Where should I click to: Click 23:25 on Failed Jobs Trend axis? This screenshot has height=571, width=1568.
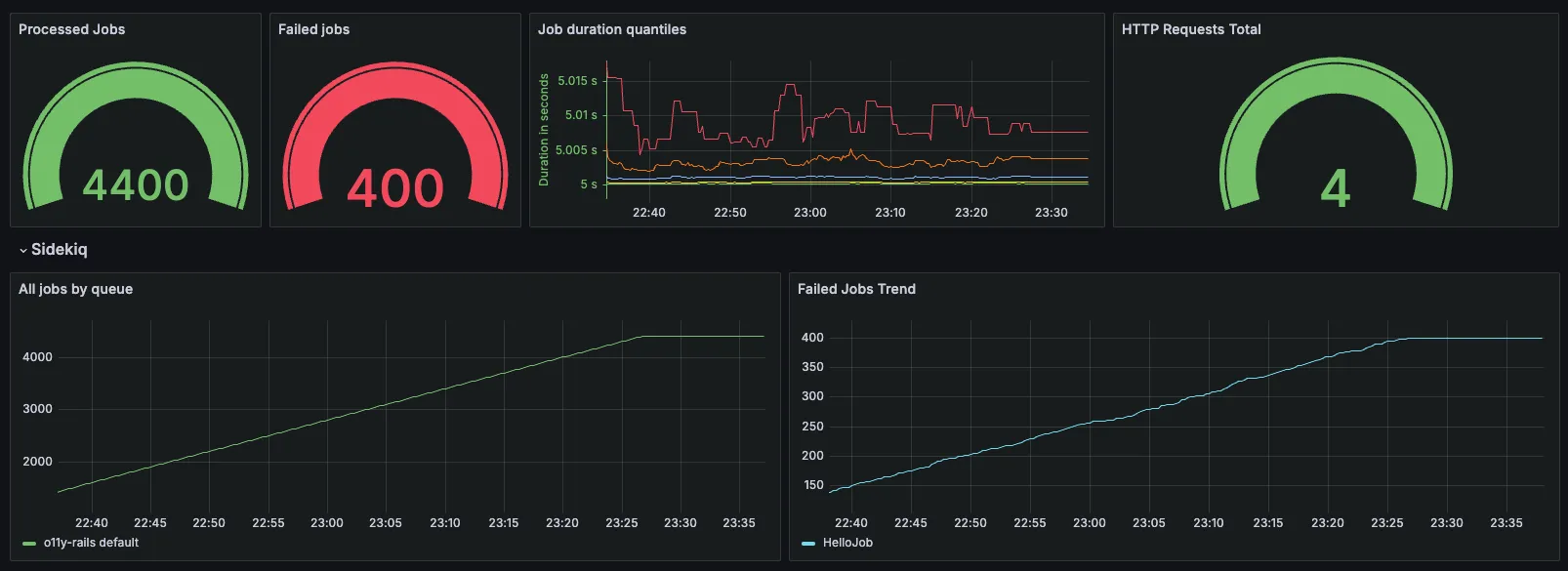1387,523
